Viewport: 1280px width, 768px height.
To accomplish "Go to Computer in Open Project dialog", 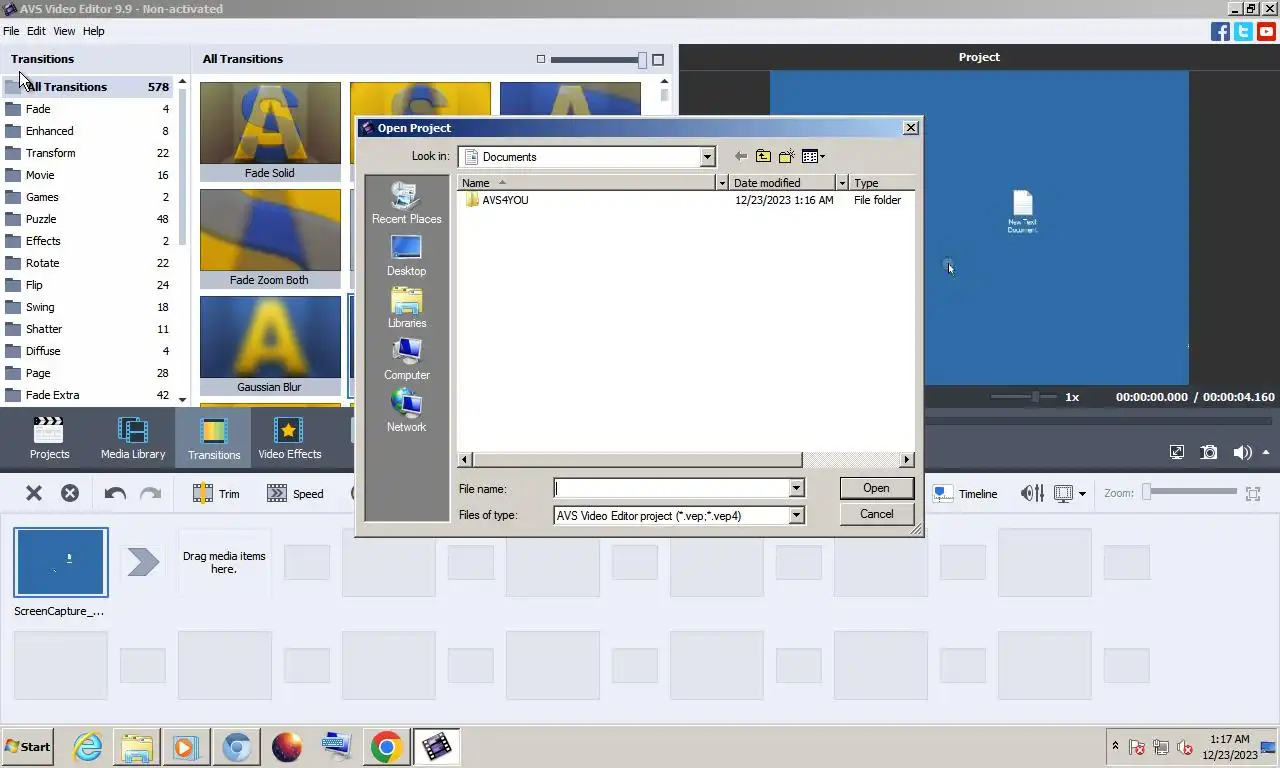I will (x=406, y=359).
